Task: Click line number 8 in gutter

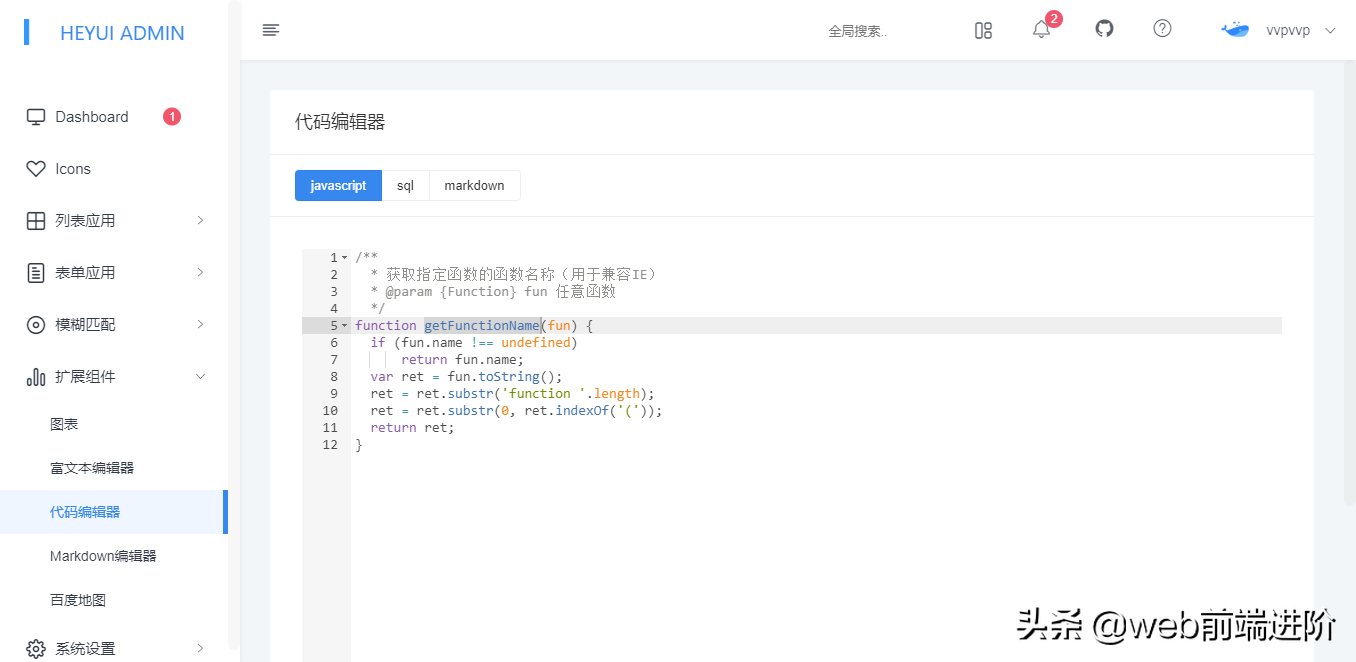Action: pyautogui.click(x=334, y=377)
